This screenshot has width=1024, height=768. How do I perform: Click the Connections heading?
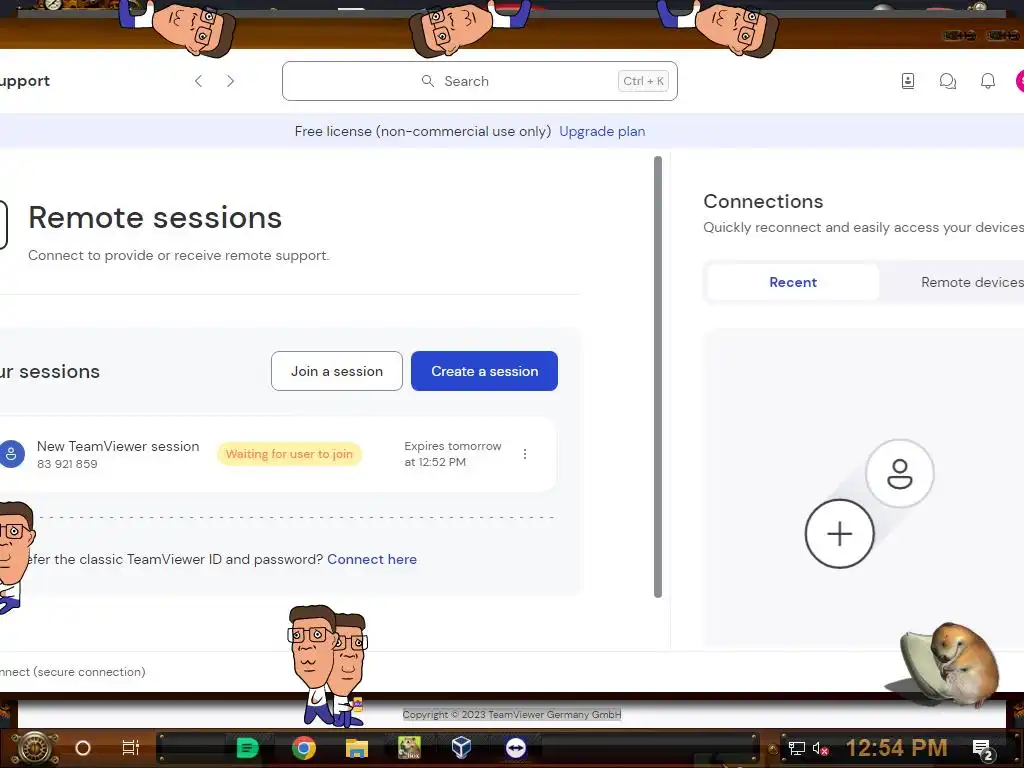763,201
